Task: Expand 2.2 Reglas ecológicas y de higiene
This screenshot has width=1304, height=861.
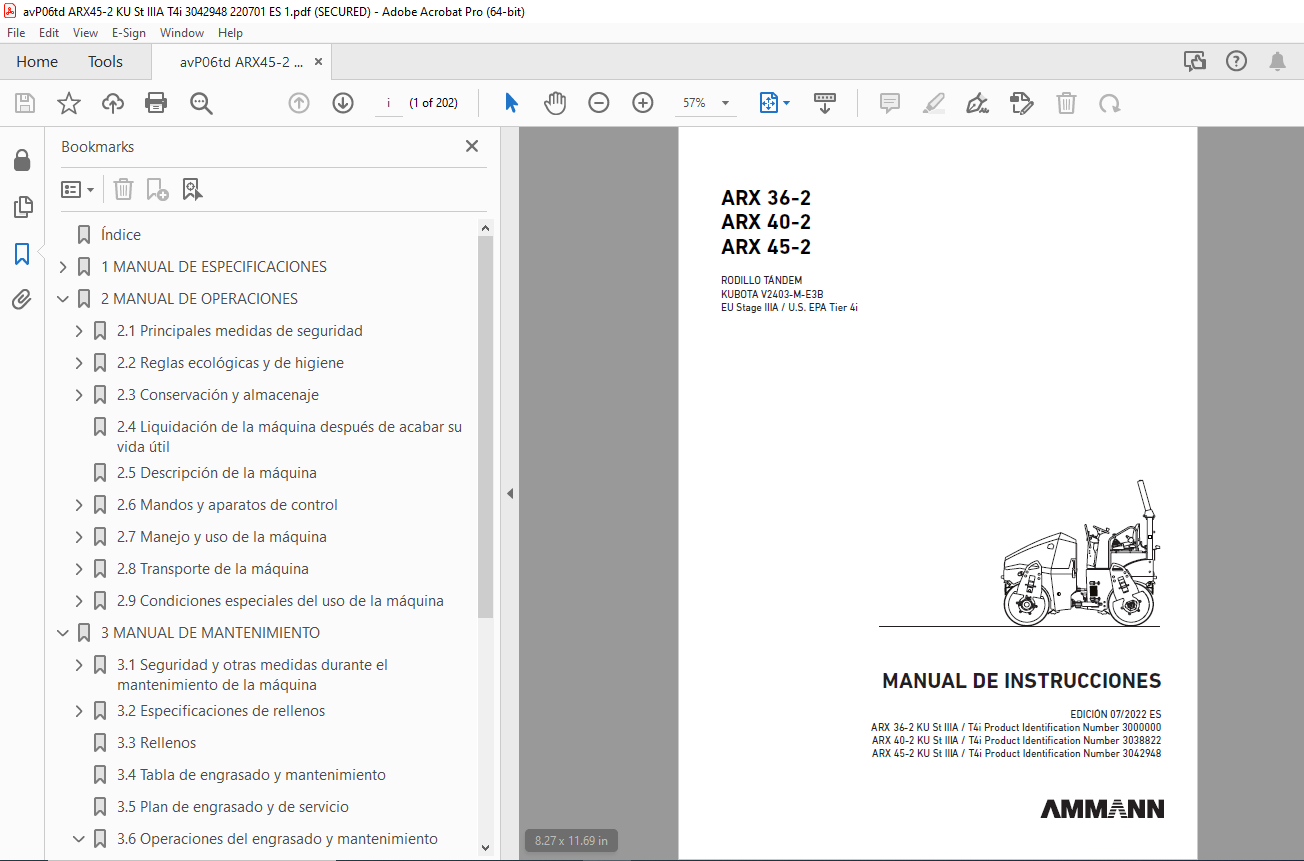Action: 79,363
